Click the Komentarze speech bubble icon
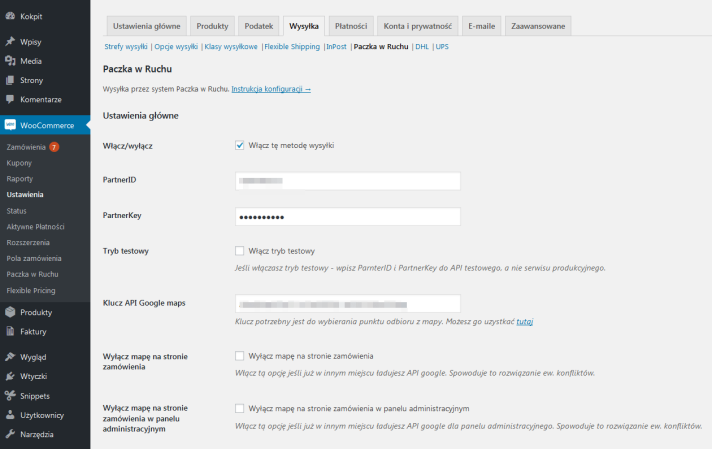Viewport: 712px width, 449px height. coord(10,99)
